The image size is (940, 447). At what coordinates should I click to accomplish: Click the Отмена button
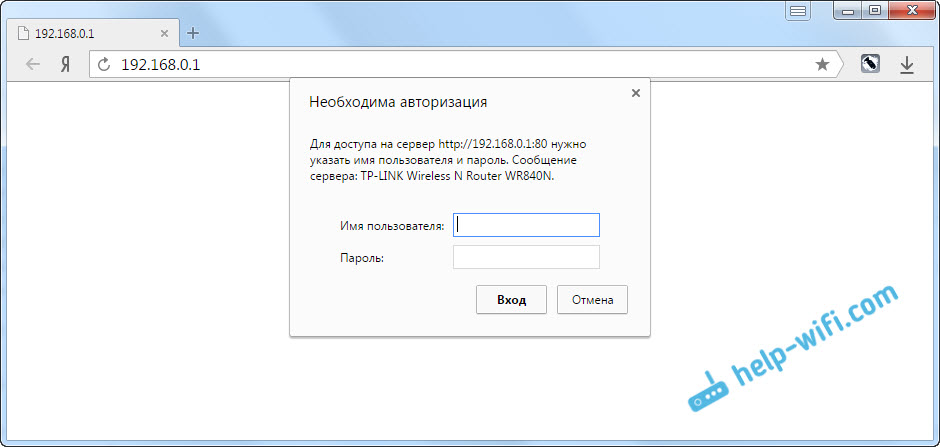point(592,300)
